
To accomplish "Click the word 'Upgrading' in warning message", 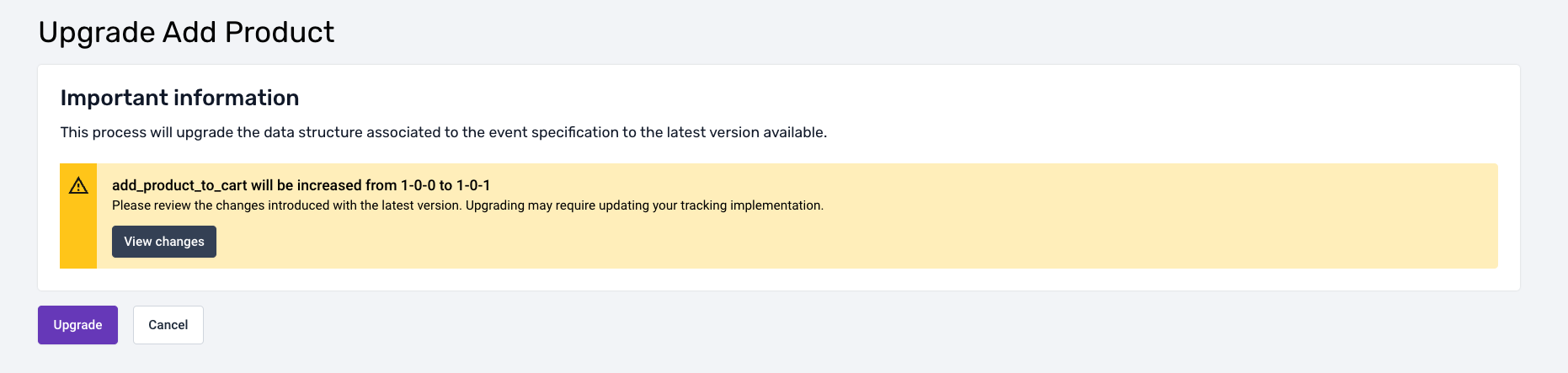I will click(494, 205).
